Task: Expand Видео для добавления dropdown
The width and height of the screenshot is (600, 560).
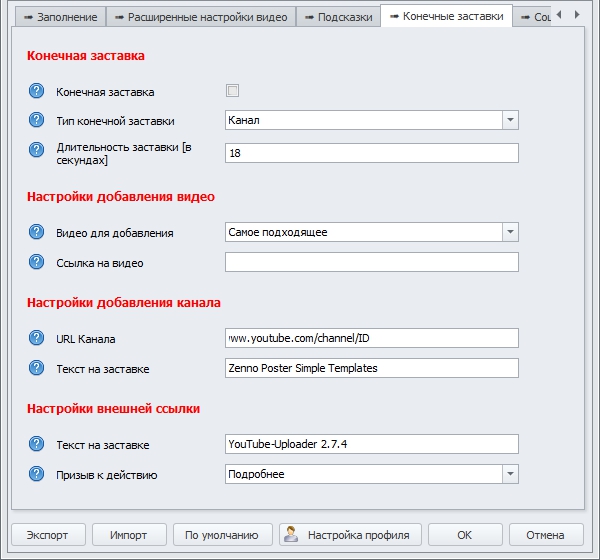Action: [x=510, y=232]
